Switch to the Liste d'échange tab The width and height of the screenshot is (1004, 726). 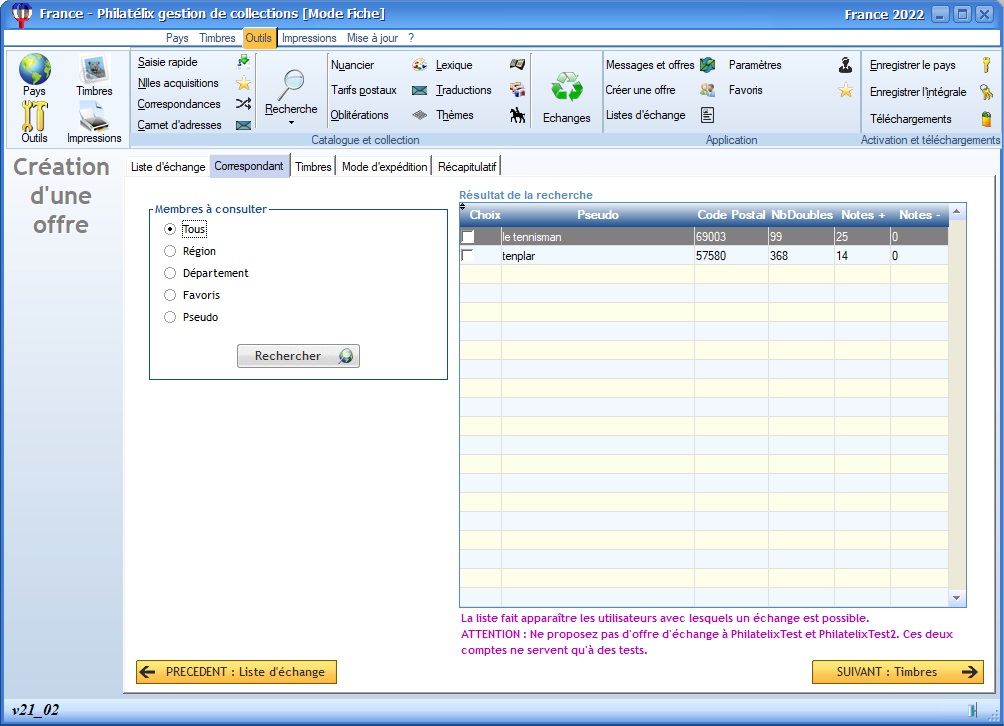[168, 166]
